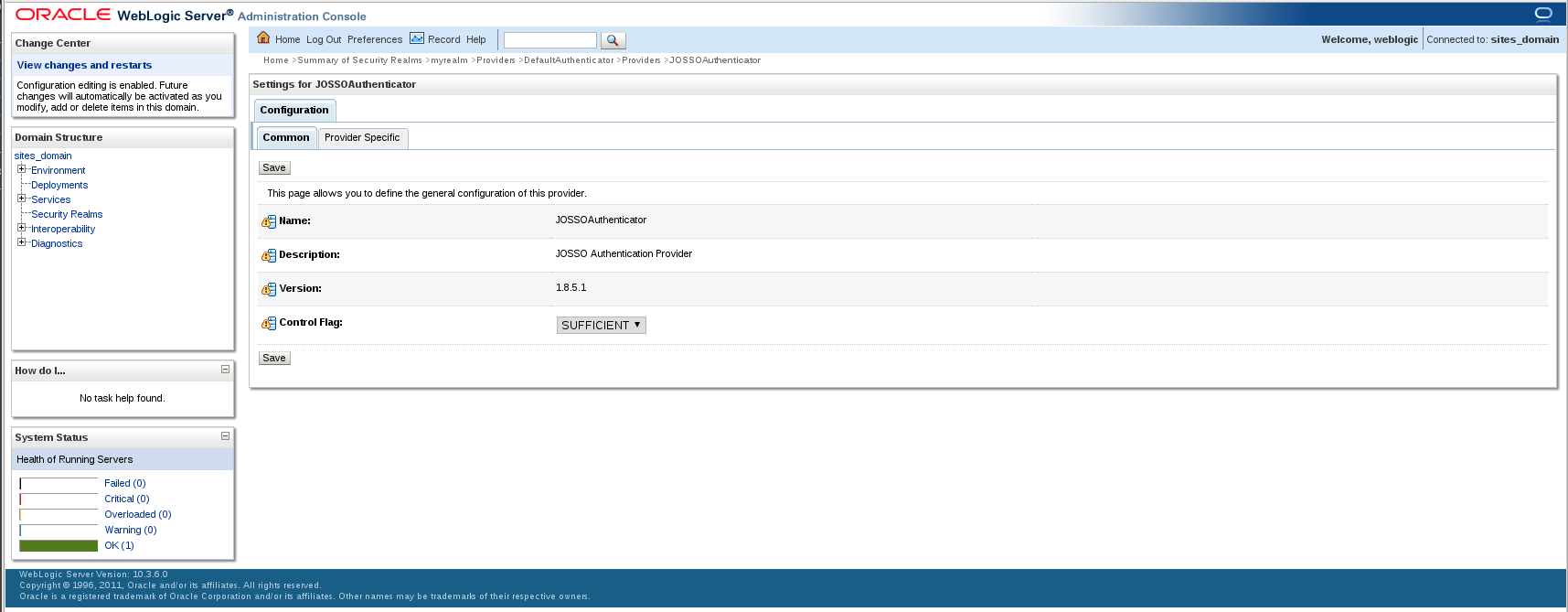This screenshot has height=612, width=1568.
Task: Open the sites_domain tree link
Action: click(43, 156)
